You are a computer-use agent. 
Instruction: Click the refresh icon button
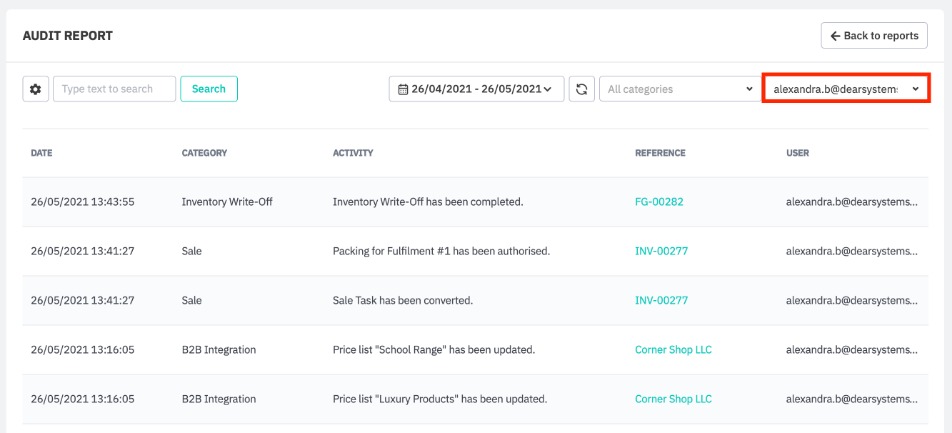point(581,89)
